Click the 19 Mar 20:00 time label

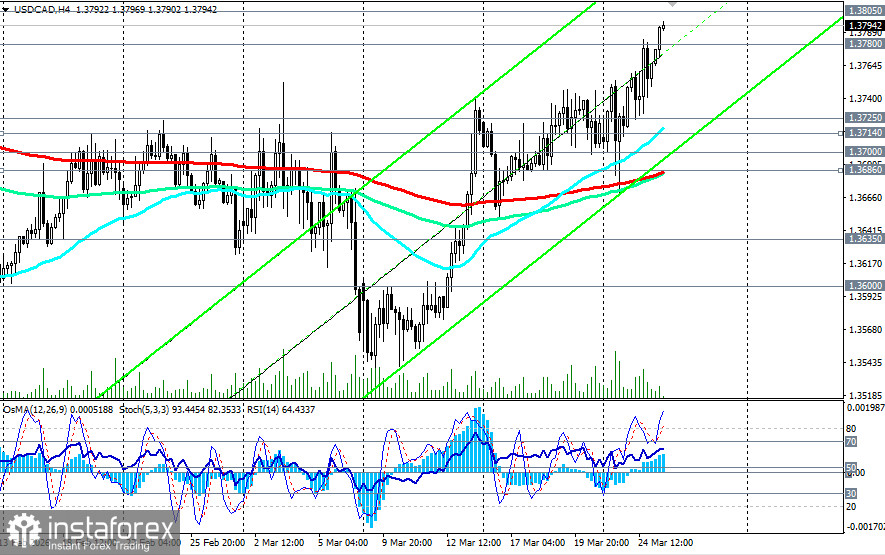pyautogui.click(x=601, y=543)
